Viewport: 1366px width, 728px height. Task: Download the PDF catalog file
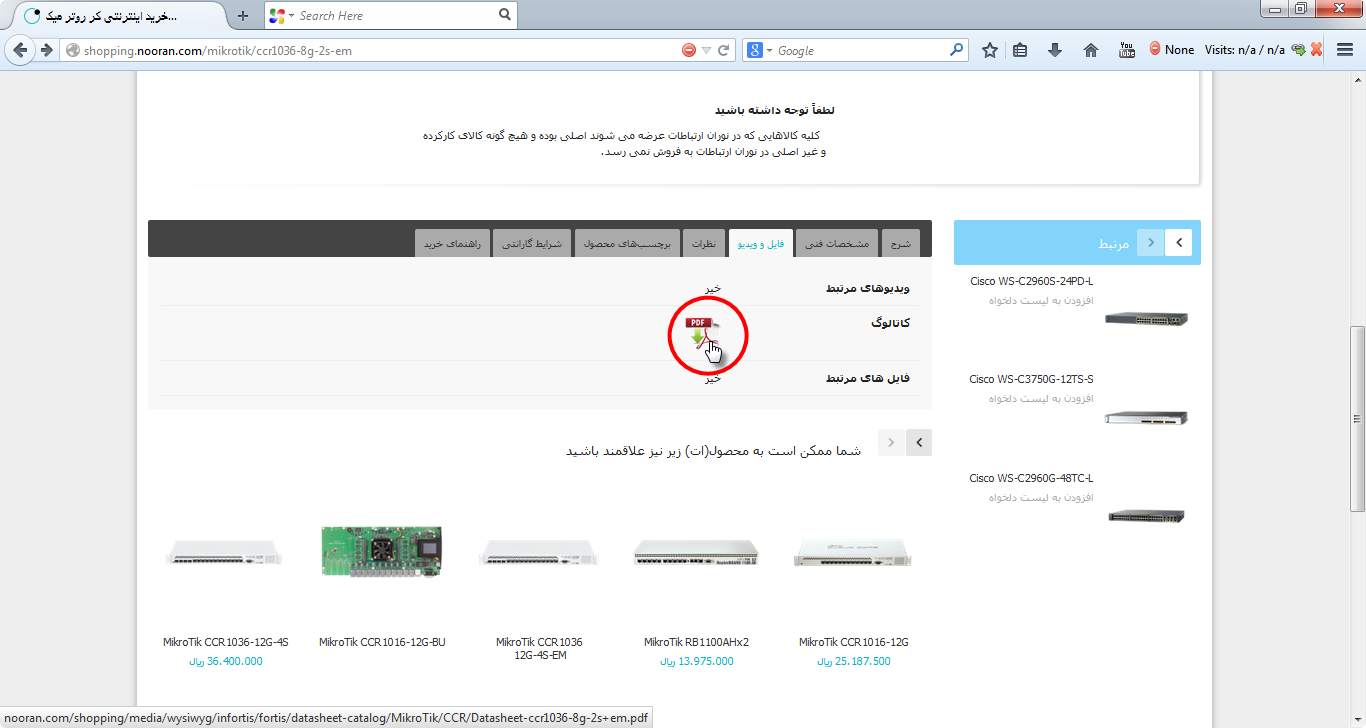(701, 332)
